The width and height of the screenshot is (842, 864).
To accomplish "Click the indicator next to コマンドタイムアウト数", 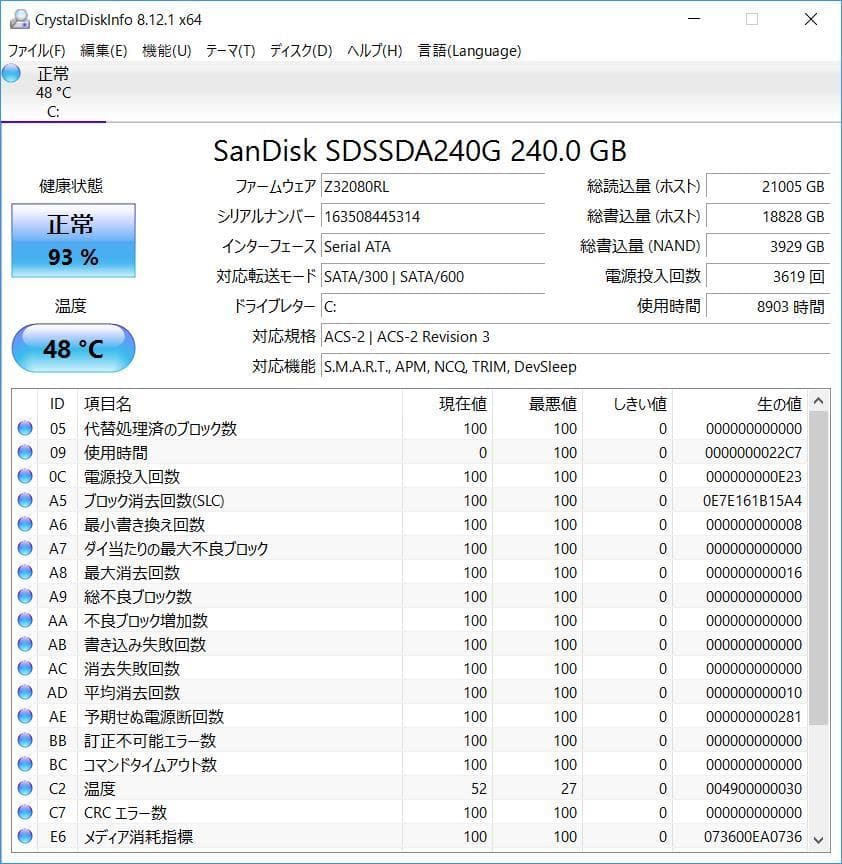I will tap(24, 765).
